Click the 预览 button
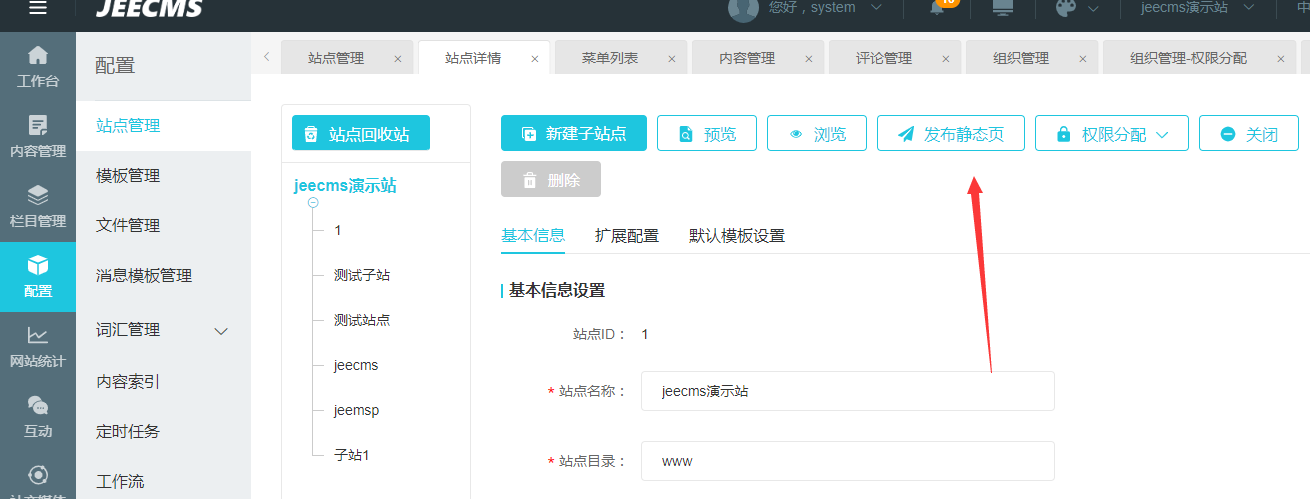Screen dimensions: 1310x499 click(707, 133)
